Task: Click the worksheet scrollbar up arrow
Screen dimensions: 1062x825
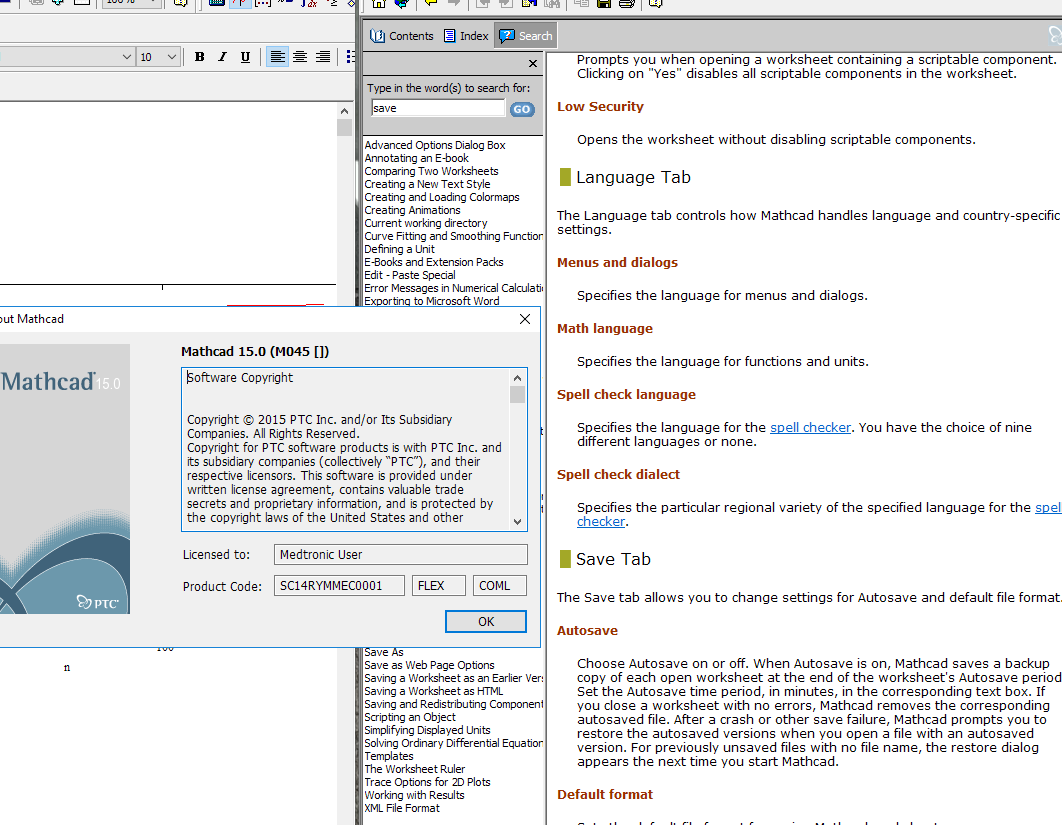Action: (x=344, y=111)
